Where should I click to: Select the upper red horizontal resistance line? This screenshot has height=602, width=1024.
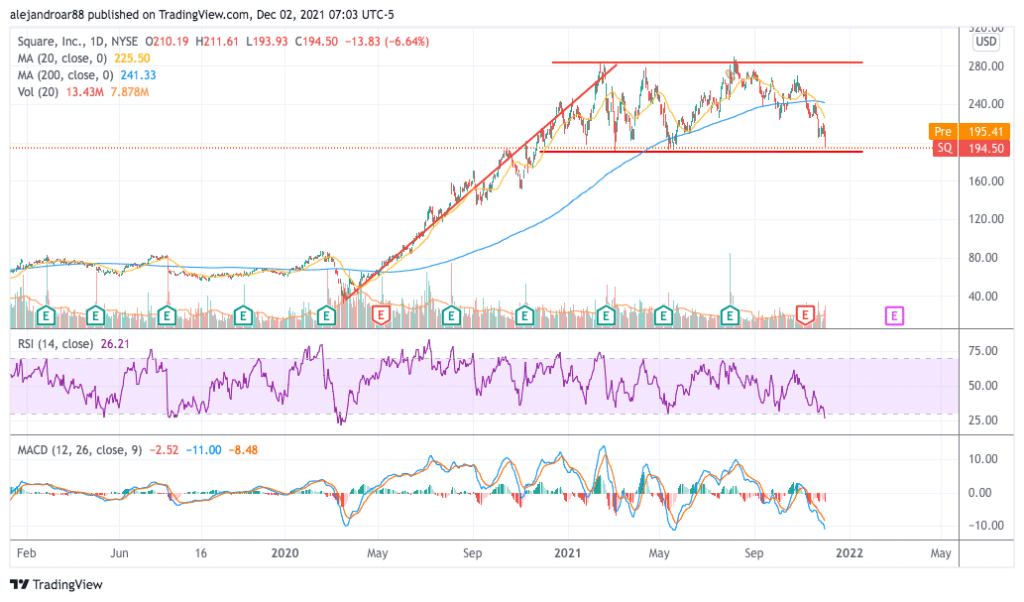point(707,63)
